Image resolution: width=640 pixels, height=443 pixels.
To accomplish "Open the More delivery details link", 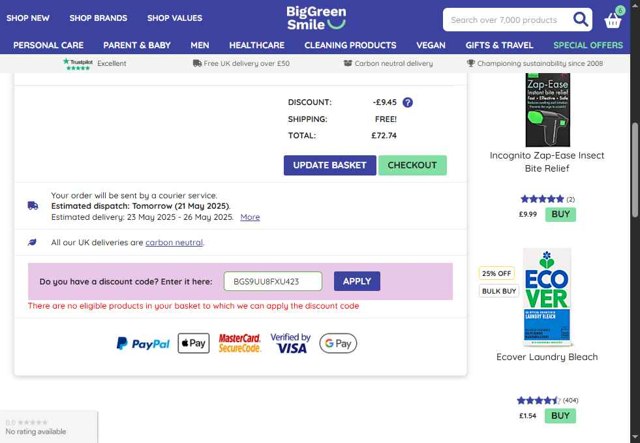I will (x=250, y=217).
